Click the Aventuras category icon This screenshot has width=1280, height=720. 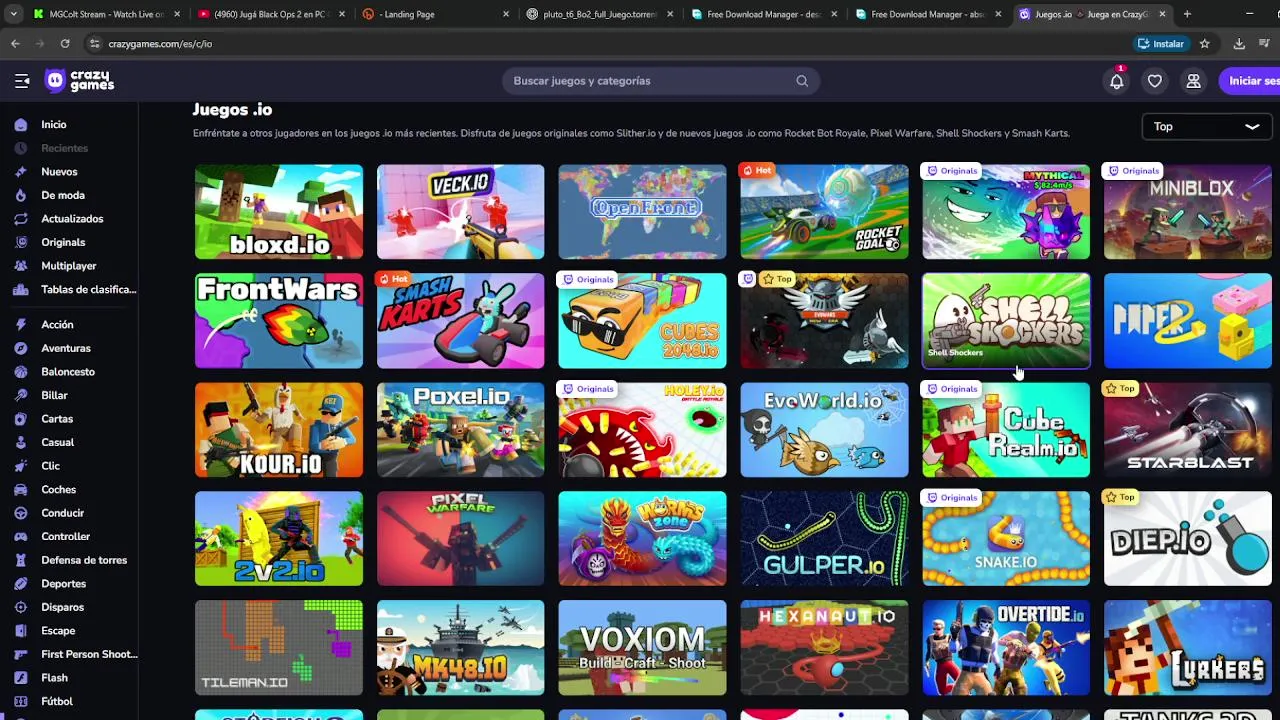(x=20, y=348)
